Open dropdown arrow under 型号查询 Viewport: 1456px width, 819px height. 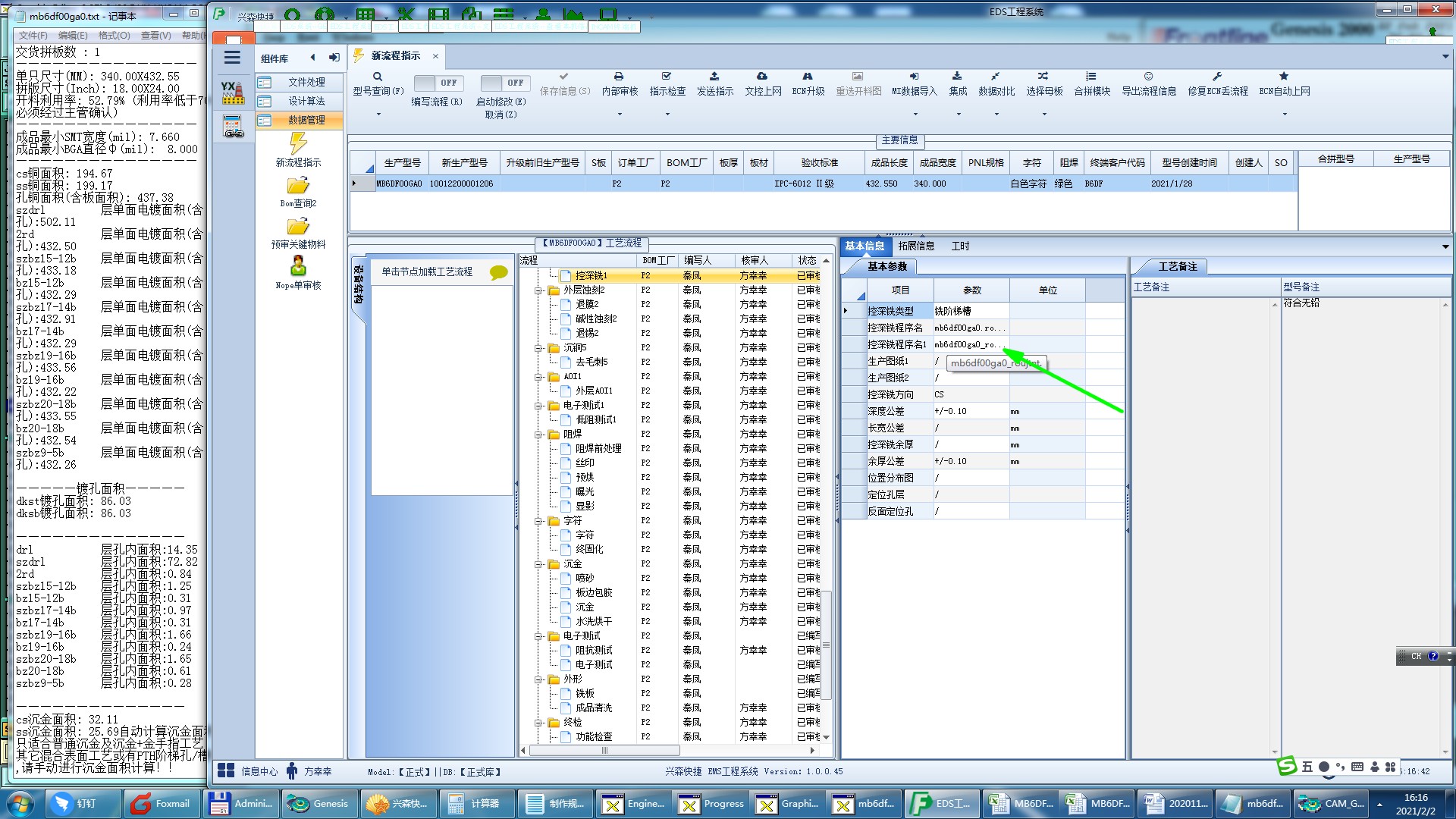pos(378,115)
